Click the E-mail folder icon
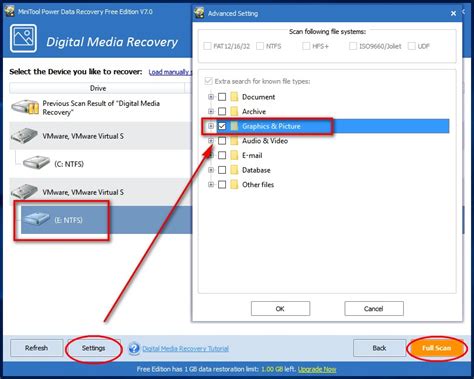Viewport: 474px width, 379px height. 234,155
